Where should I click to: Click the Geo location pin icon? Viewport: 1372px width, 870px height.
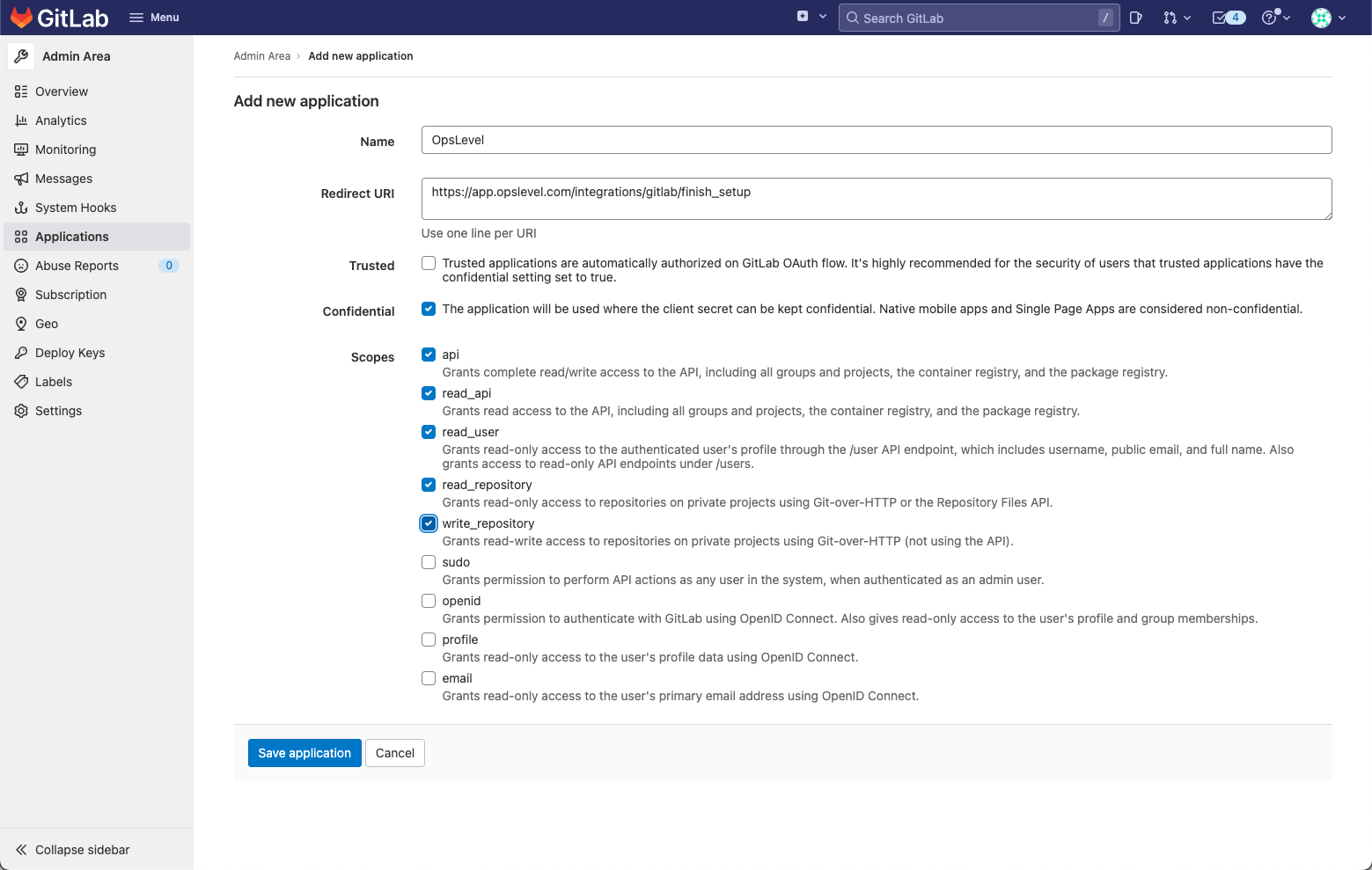(21, 324)
